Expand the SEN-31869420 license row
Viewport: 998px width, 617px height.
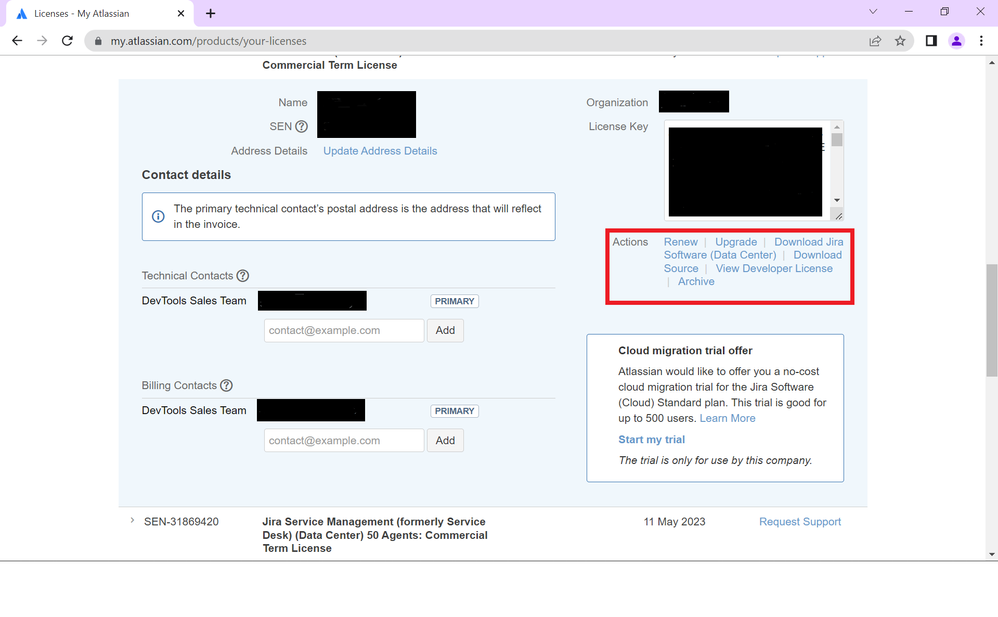[132, 521]
